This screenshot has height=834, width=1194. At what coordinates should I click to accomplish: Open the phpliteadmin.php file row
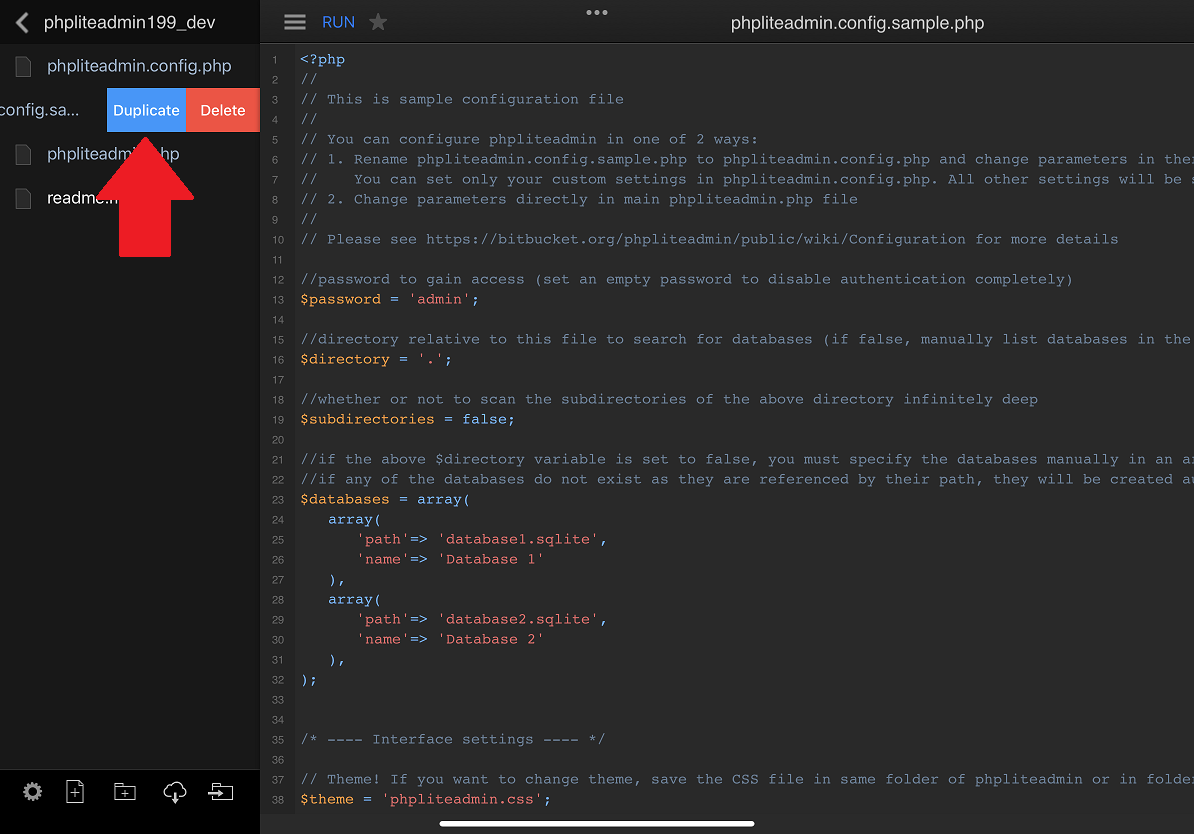129,154
